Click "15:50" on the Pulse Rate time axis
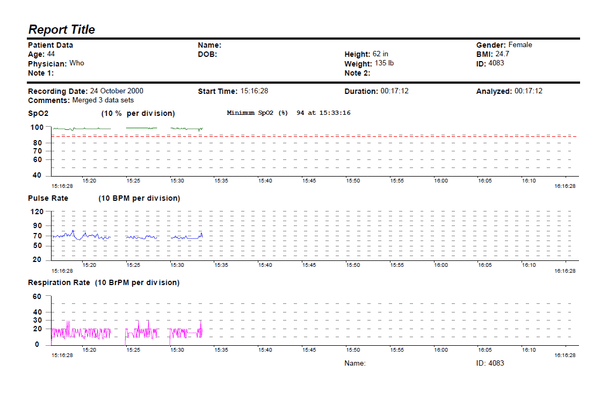This screenshot has width=608, height=394. 353,266
